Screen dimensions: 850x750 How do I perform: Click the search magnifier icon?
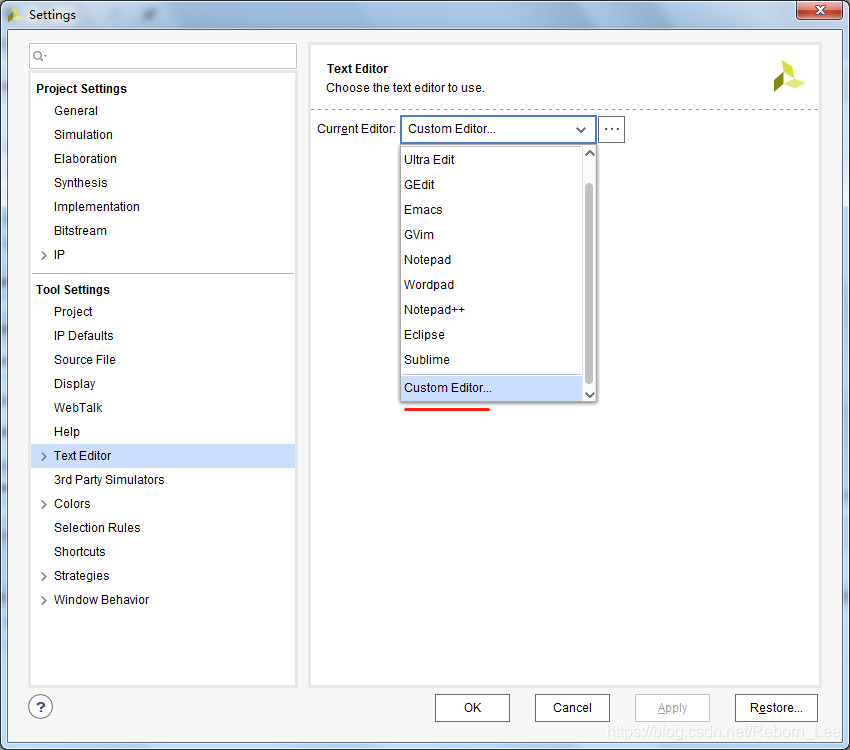point(39,56)
